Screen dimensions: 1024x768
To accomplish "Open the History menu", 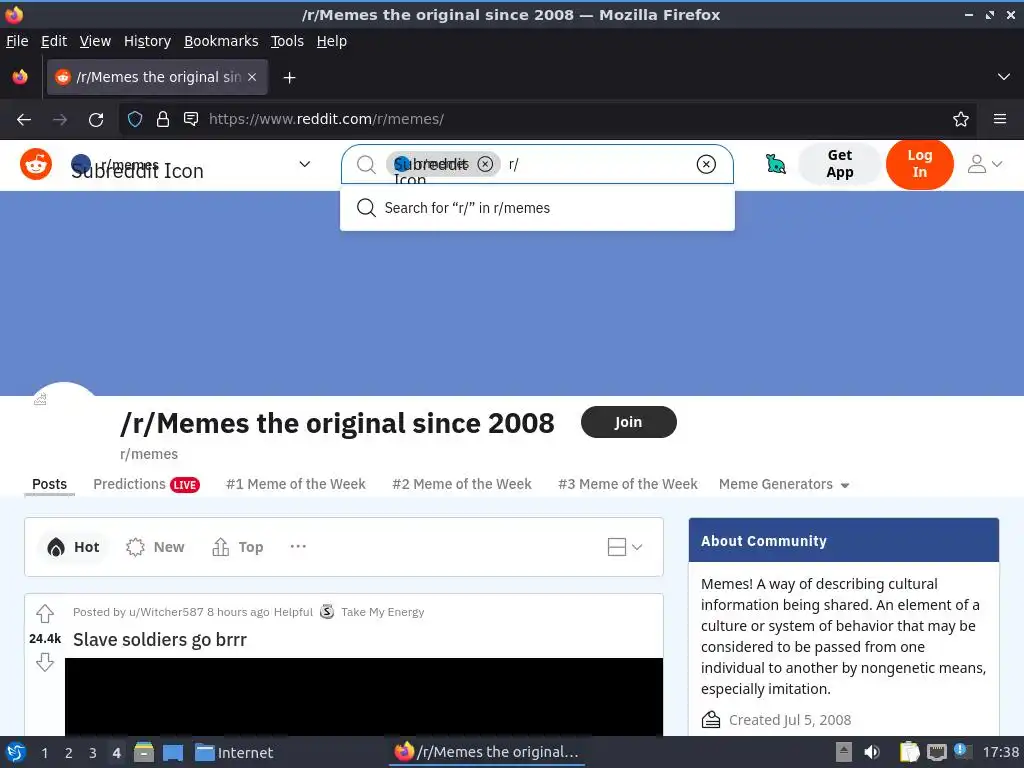I will point(148,41).
